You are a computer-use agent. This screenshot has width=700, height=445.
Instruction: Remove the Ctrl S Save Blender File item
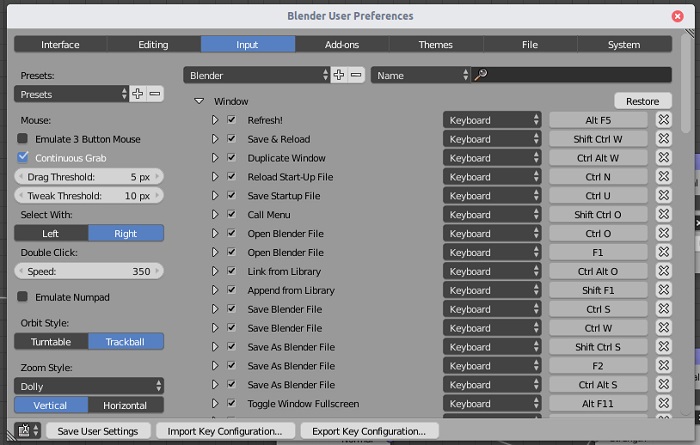663,309
